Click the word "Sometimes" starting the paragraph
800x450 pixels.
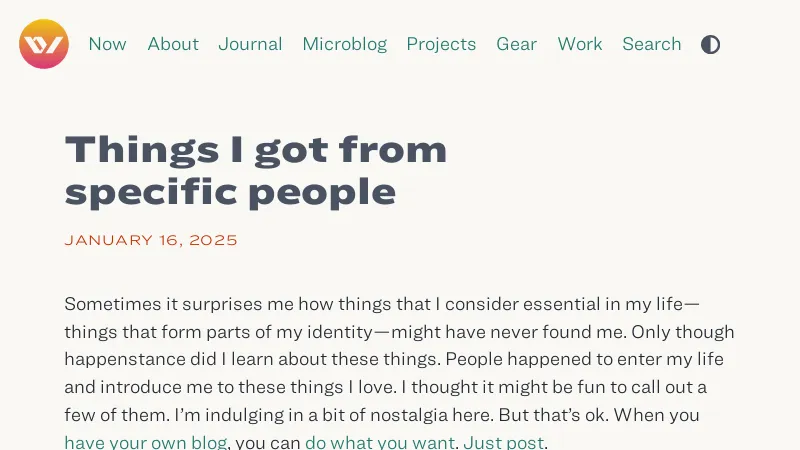[x=110, y=303]
